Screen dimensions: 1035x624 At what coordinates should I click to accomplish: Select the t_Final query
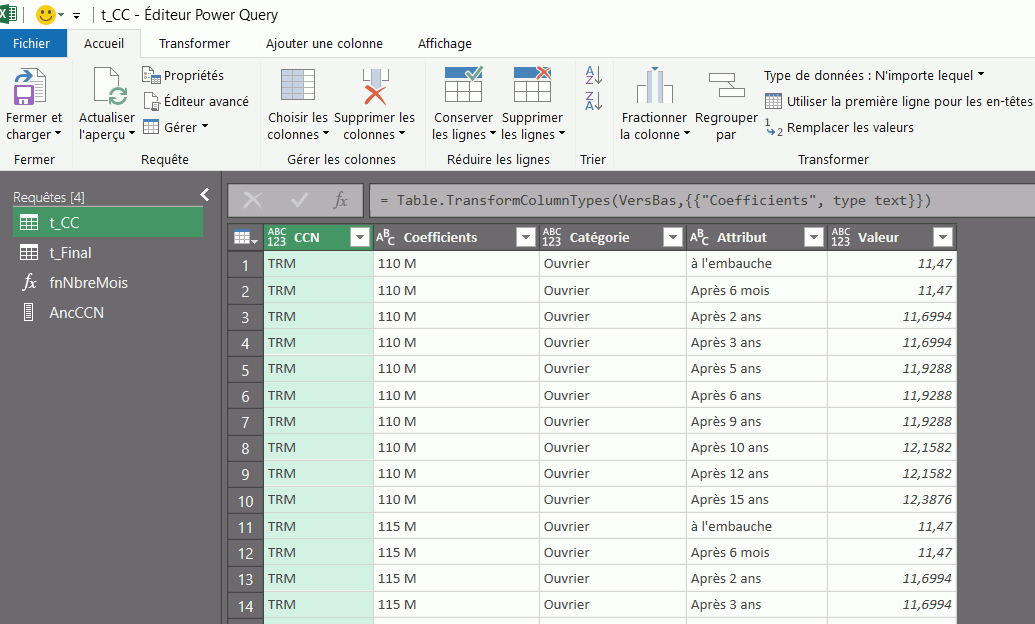tap(70, 253)
